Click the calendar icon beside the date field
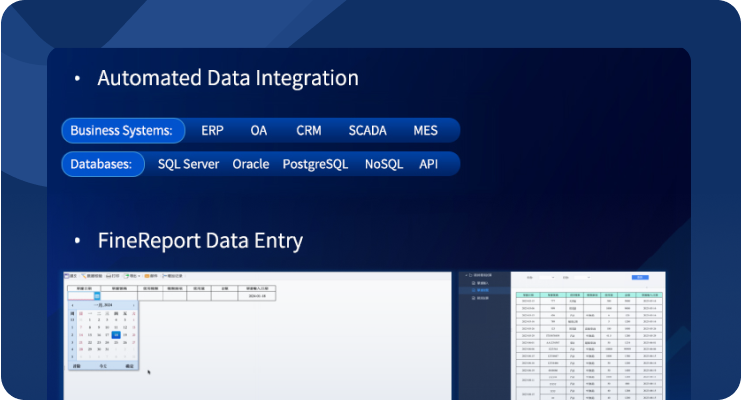 pos(98,296)
